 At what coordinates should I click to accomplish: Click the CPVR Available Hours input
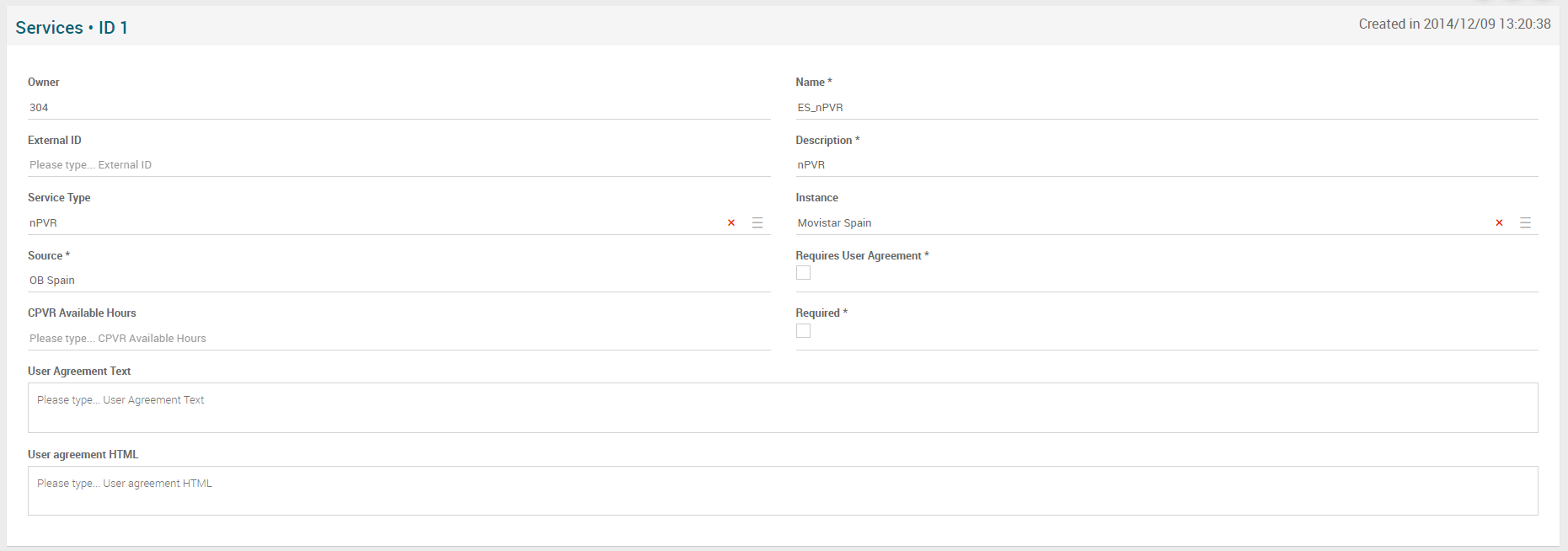pos(398,339)
